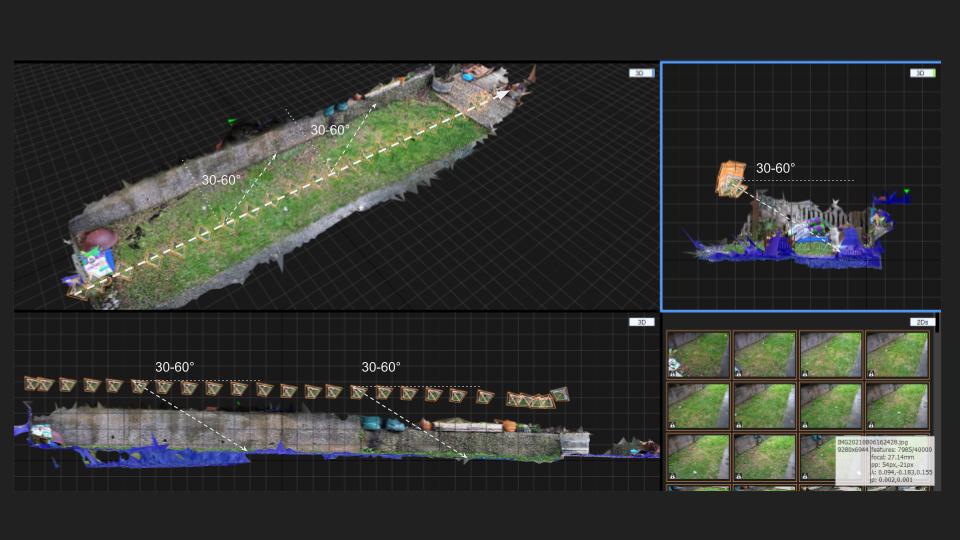
Task: Click the badge icon on top-right thumbnail
Action: [x=871, y=372]
